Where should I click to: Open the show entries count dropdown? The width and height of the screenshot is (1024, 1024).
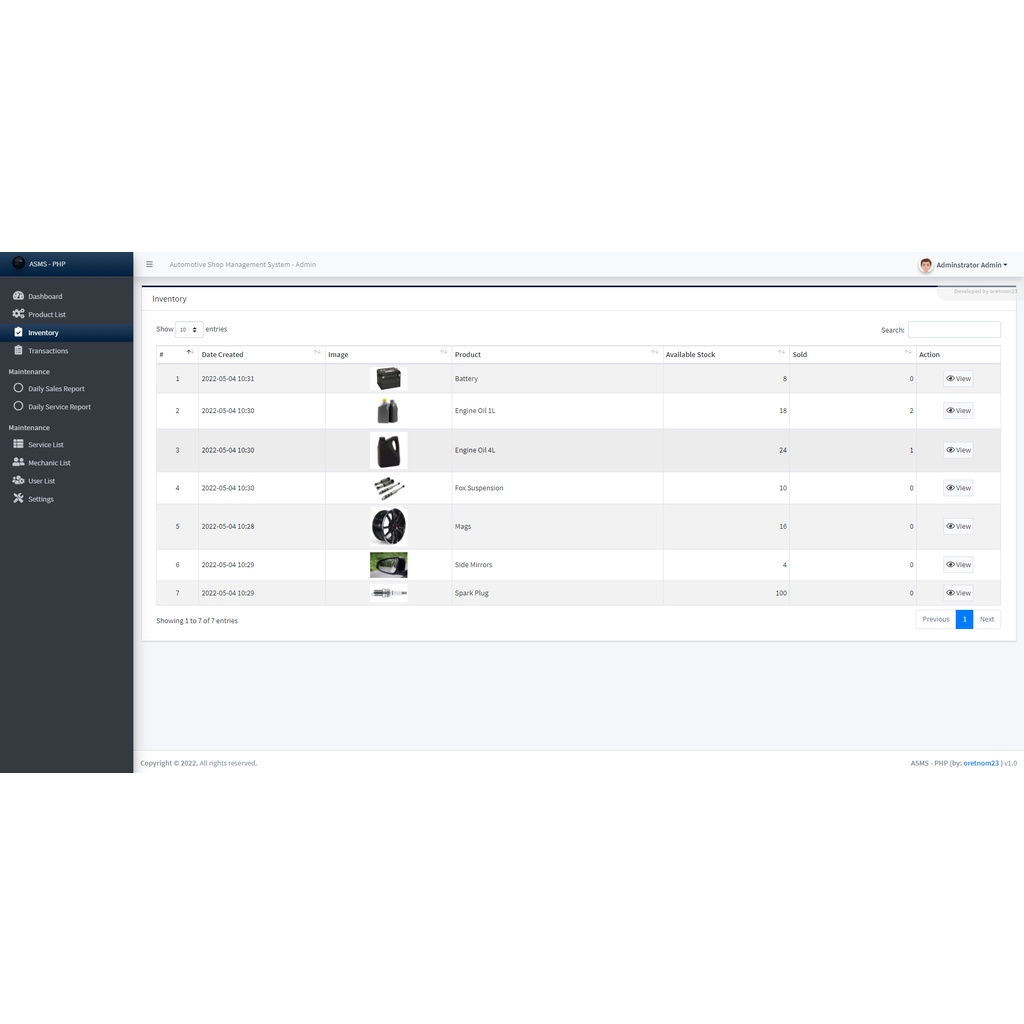[x=189, y=329]
